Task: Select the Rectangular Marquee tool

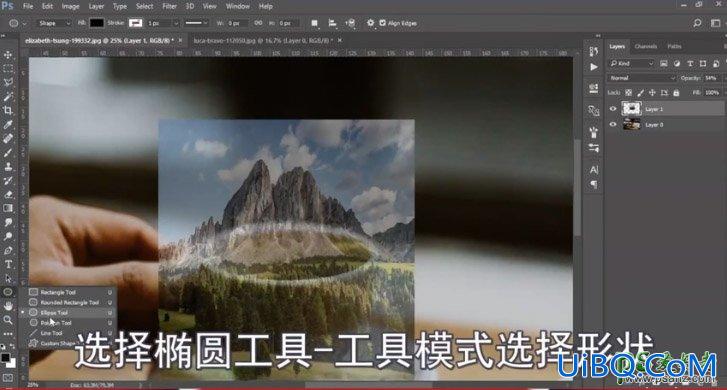Action: 8,69
